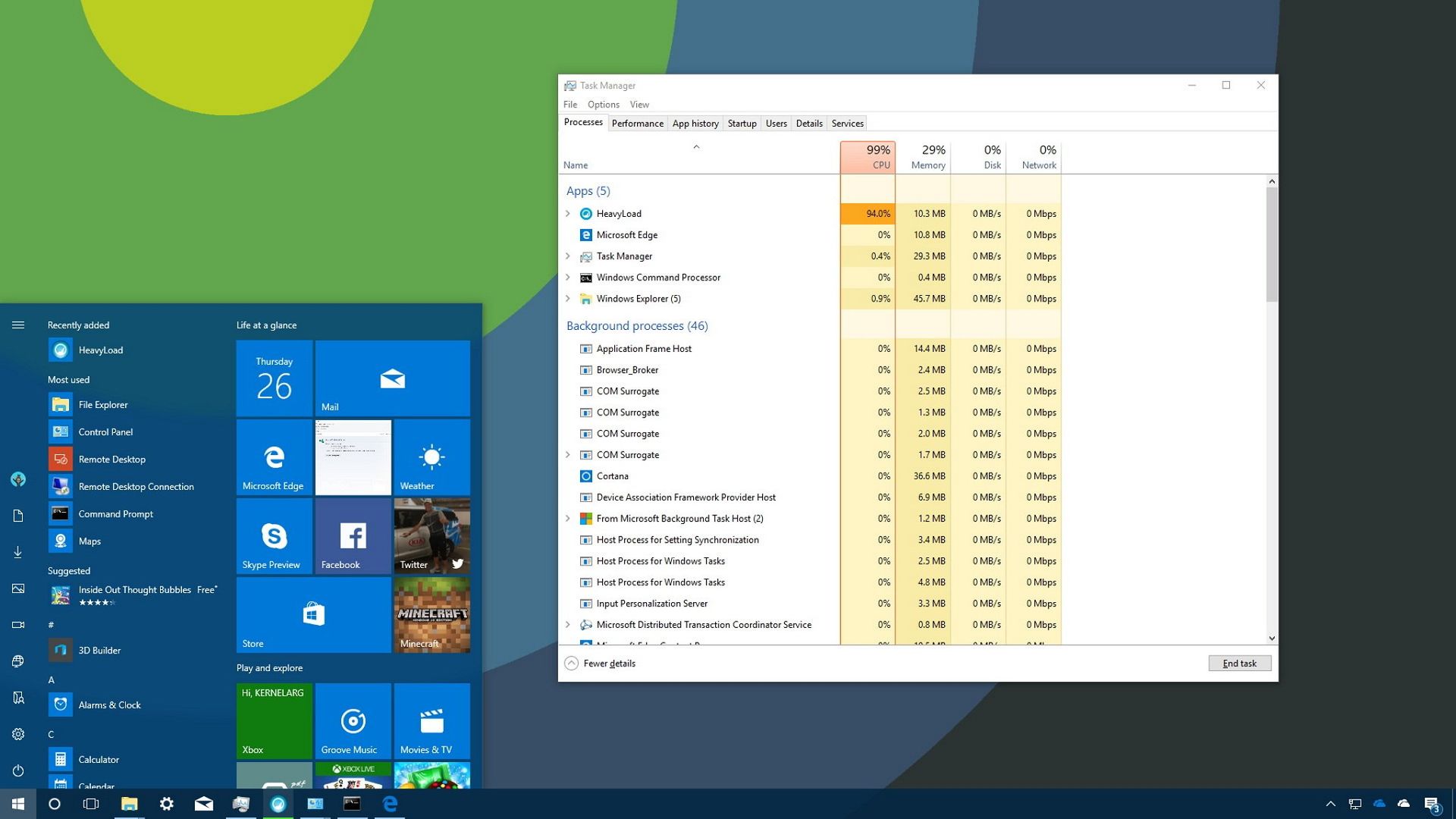The image size is (1456, 819).
Task: Open Inside Out Thought Bubbles suggestion
Action: (133, 595)
